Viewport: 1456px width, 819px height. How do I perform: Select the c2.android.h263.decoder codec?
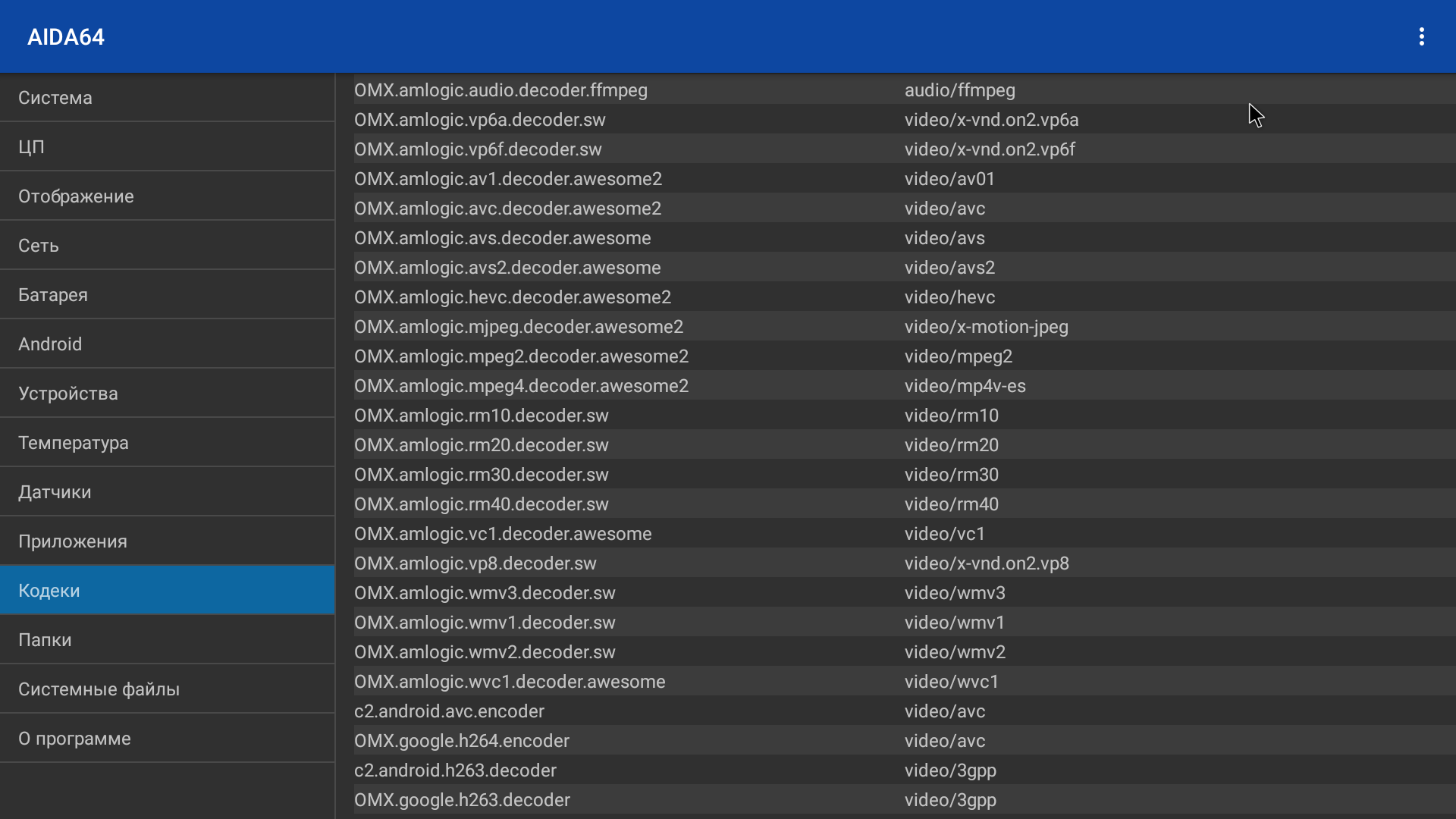point(904,770)
